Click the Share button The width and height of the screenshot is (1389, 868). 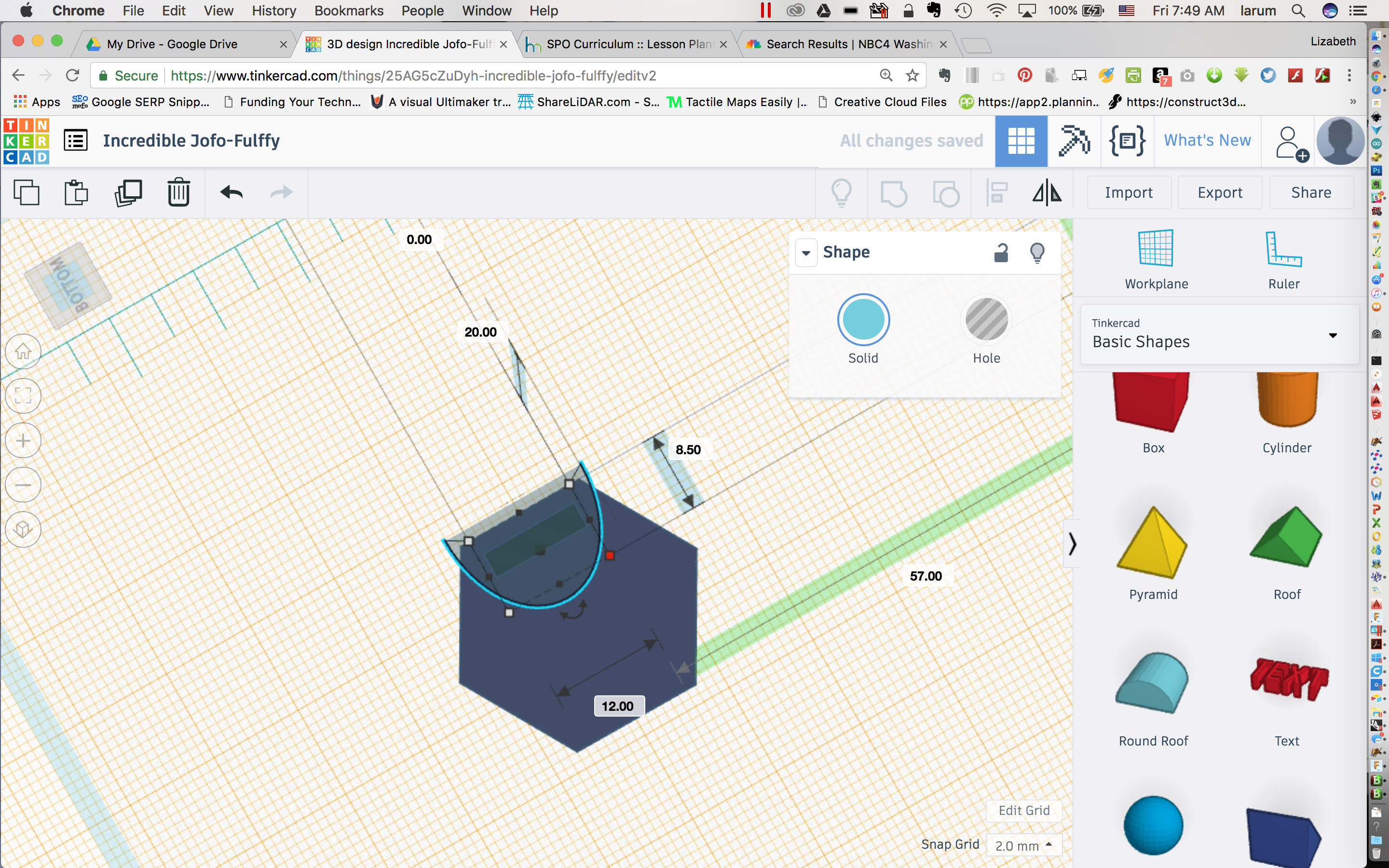[1311, 192]
